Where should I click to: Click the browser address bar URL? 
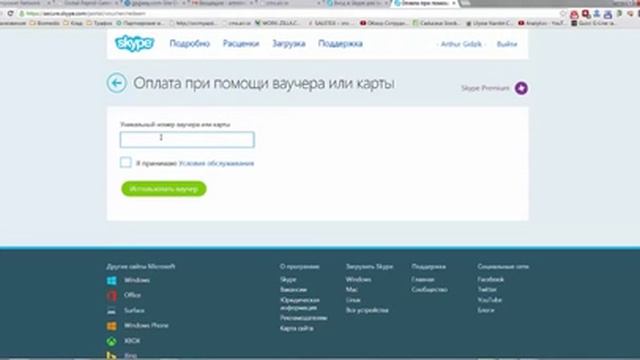[x=86, y=13]
